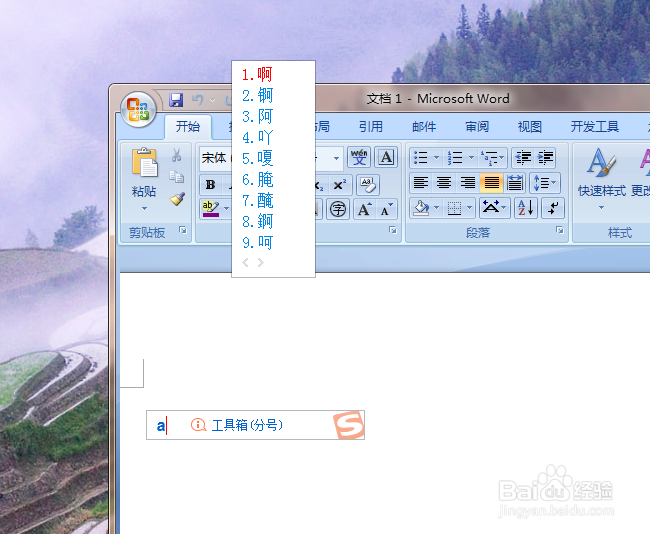Go to previous IME candidate page
Viewport: 650px width, 534px height.
click(245, 262)
